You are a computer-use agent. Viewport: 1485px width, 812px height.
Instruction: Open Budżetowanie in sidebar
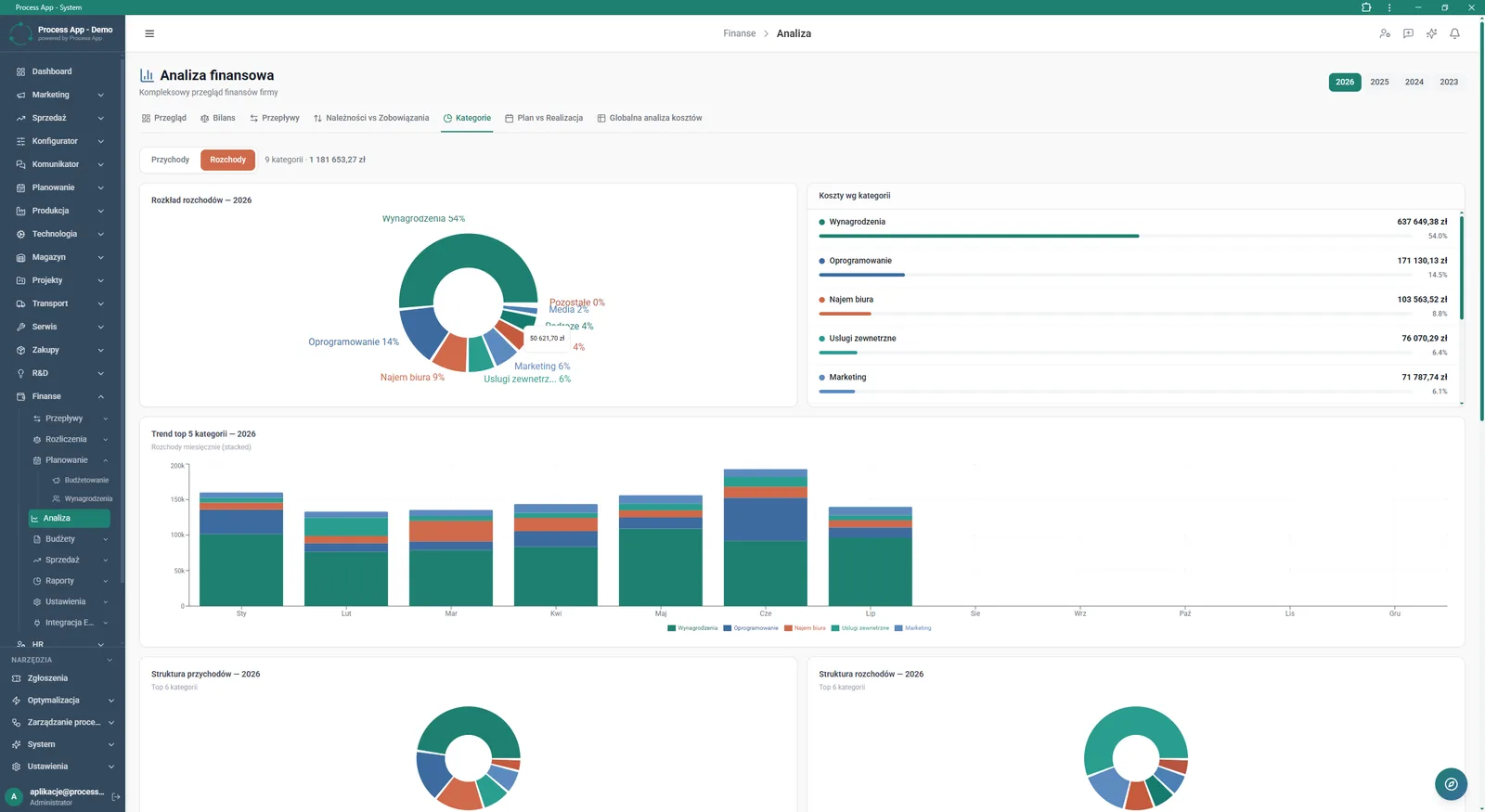click(x=80, y=480)
